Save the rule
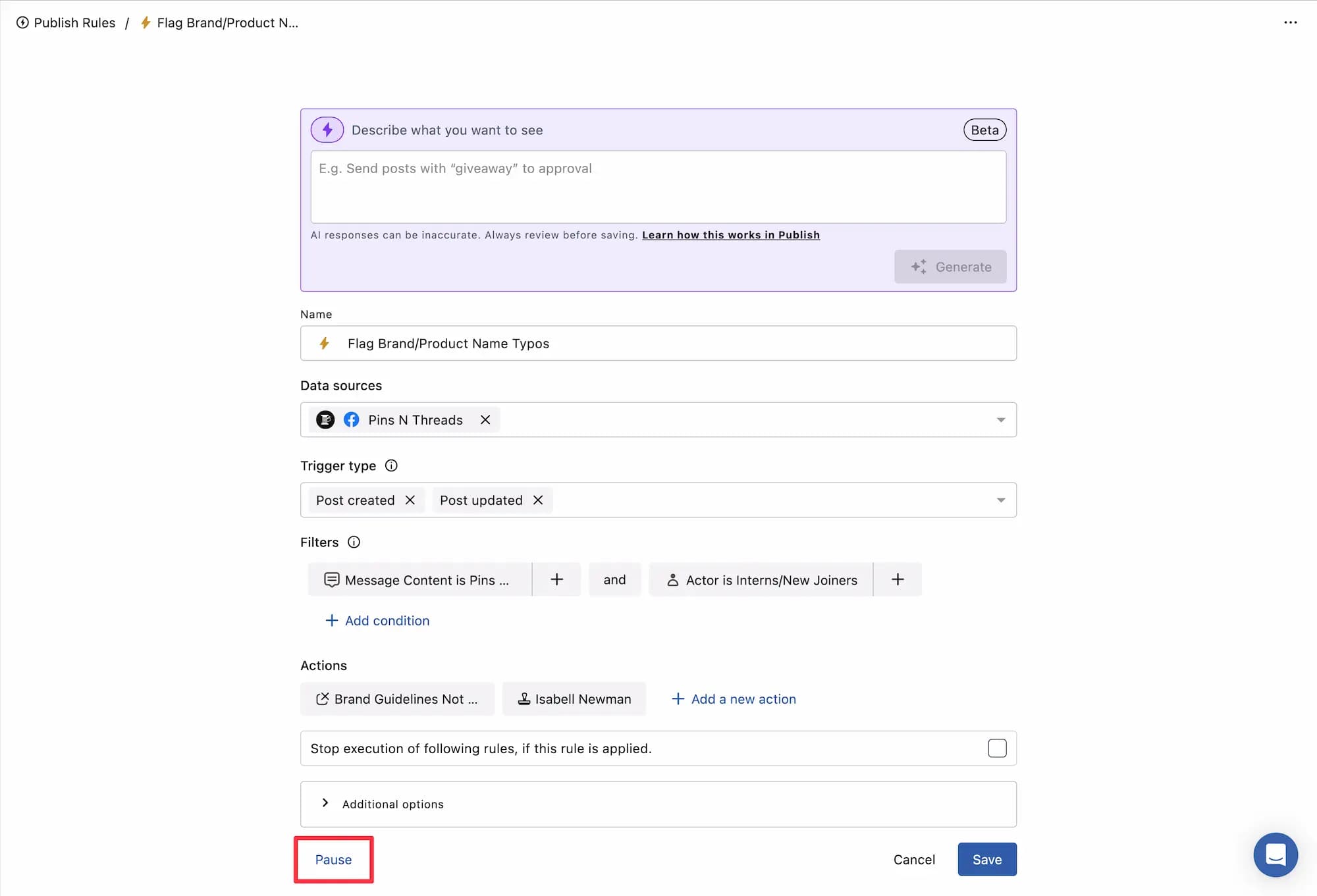The height and width of the screenshot is (896, 1317). coord(987,860)
